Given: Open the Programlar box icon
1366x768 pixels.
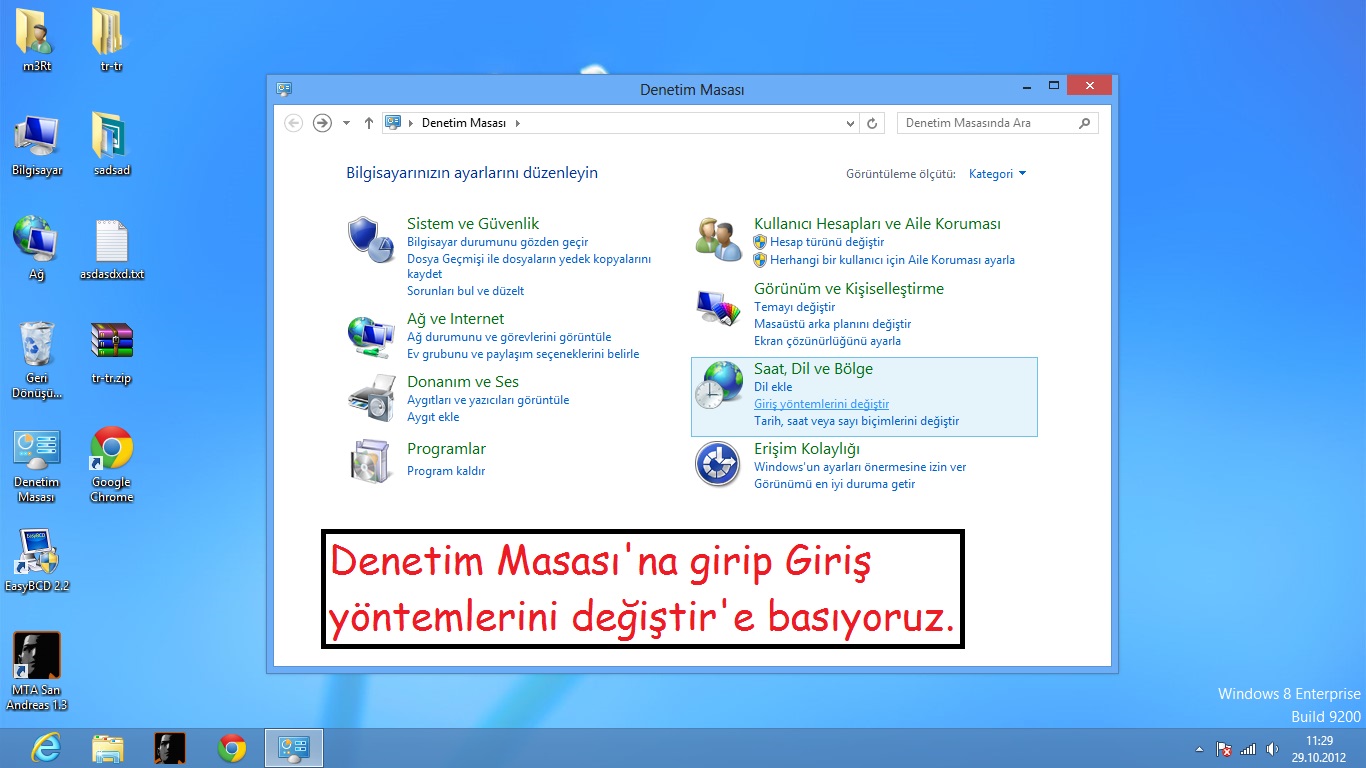Looking at the screenshot, I should pos(371,461).
